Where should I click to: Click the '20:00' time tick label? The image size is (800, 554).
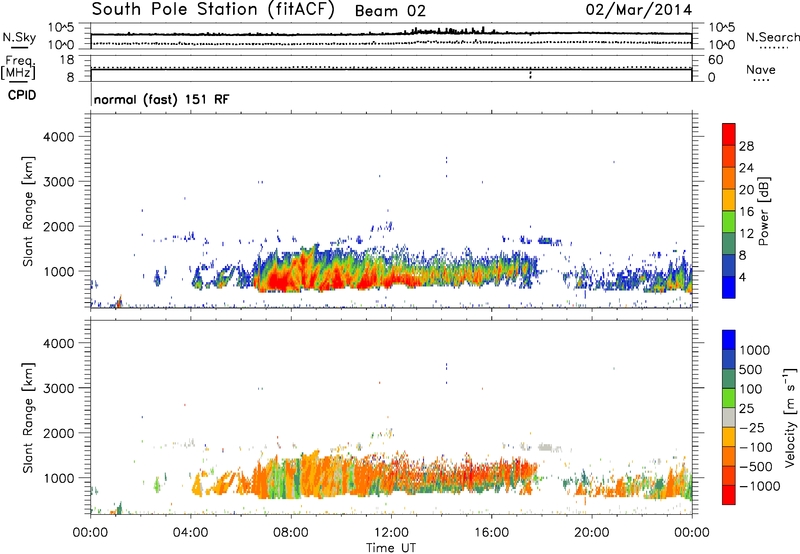[x=592, y=533]
